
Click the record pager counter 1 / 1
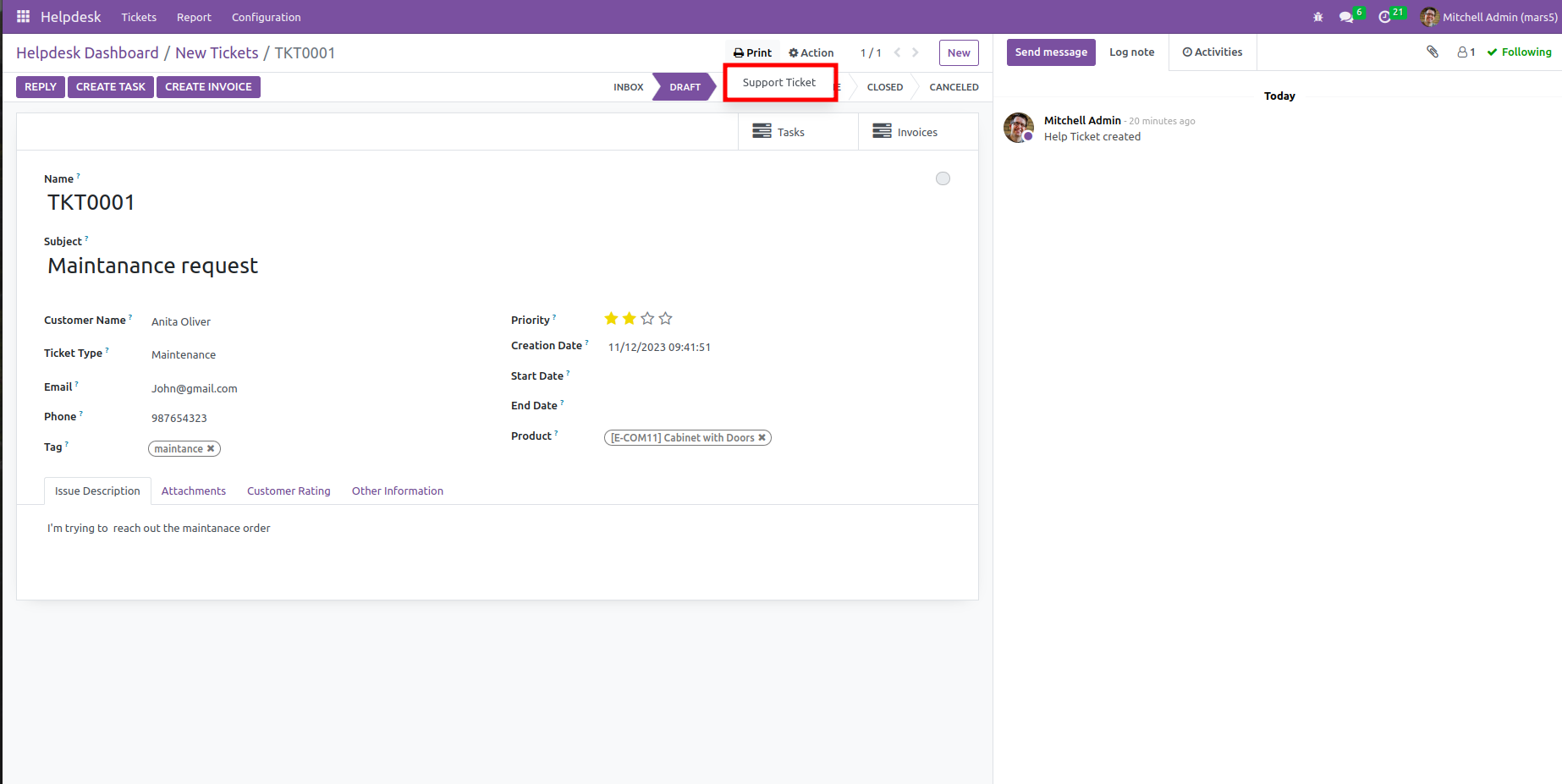click(871, 52)
